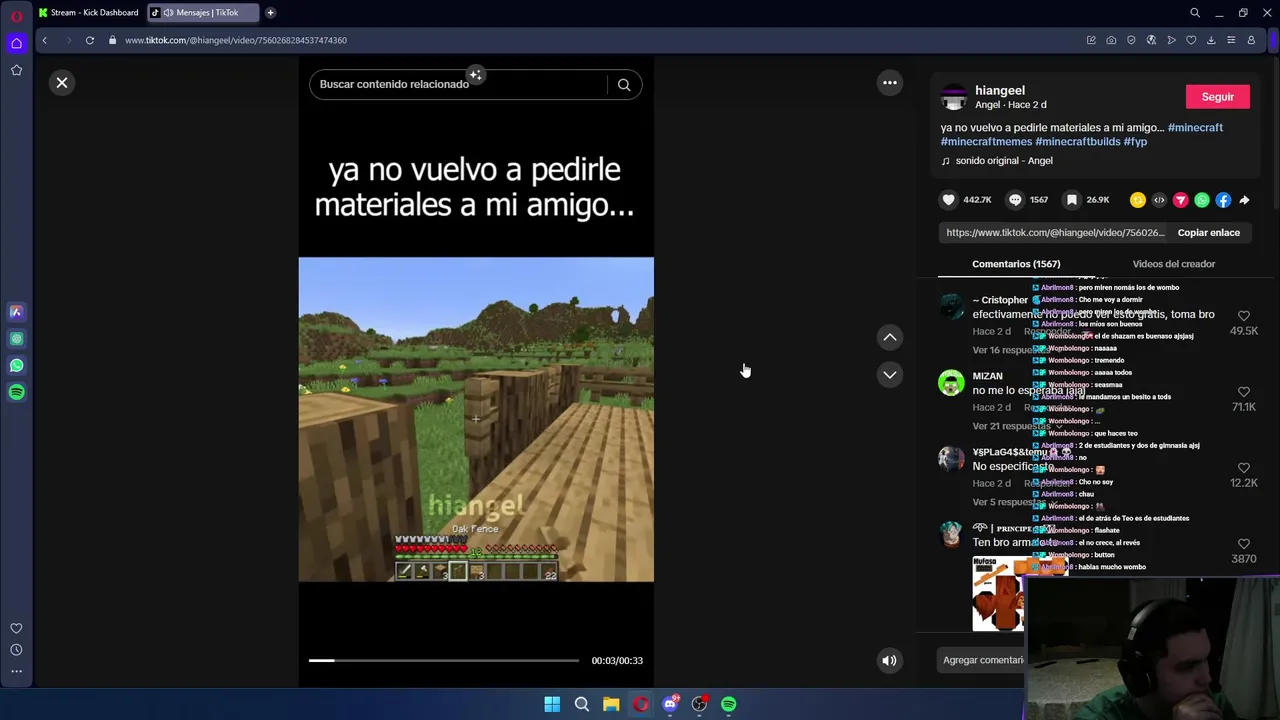The width and height of the screenshot is (1280, 720).
Task: Go to next video with down chevron
Action: click(x=890, y=374)
